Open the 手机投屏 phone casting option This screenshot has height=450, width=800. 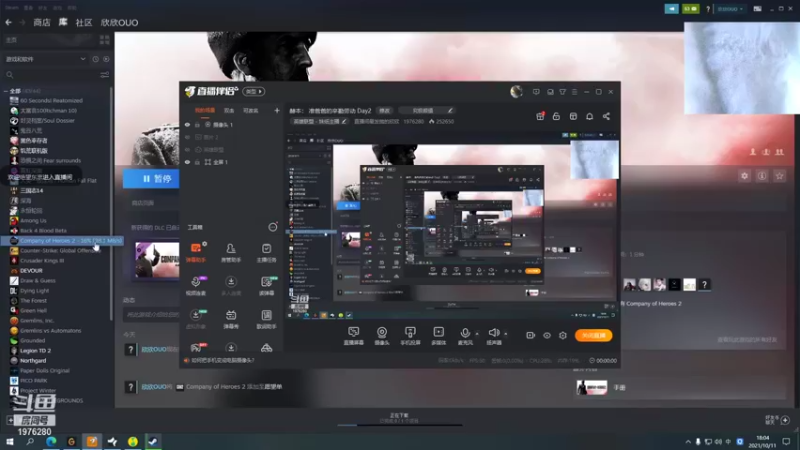click(x=410, y=336)
